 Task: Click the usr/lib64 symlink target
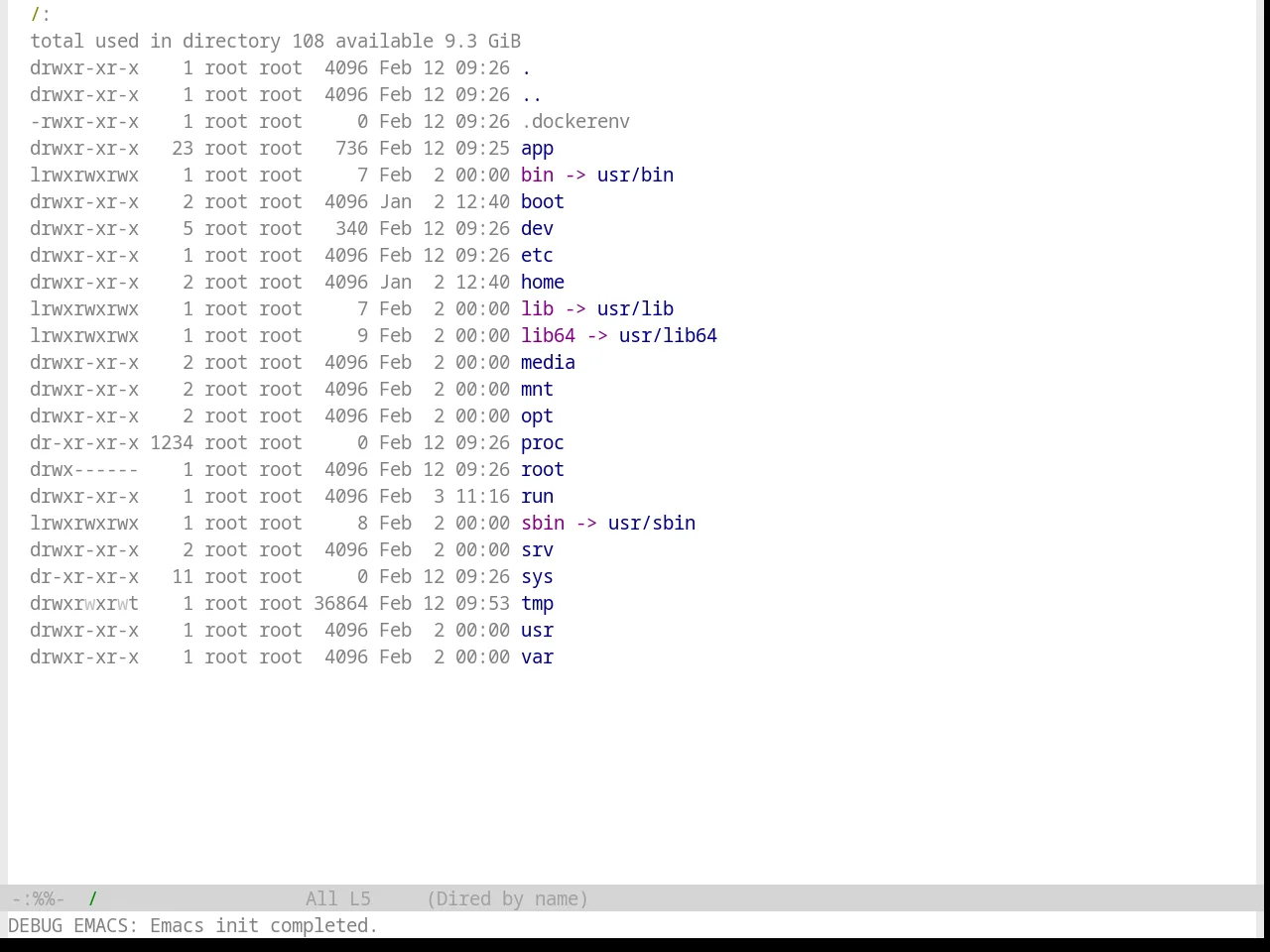click(668, 336)
